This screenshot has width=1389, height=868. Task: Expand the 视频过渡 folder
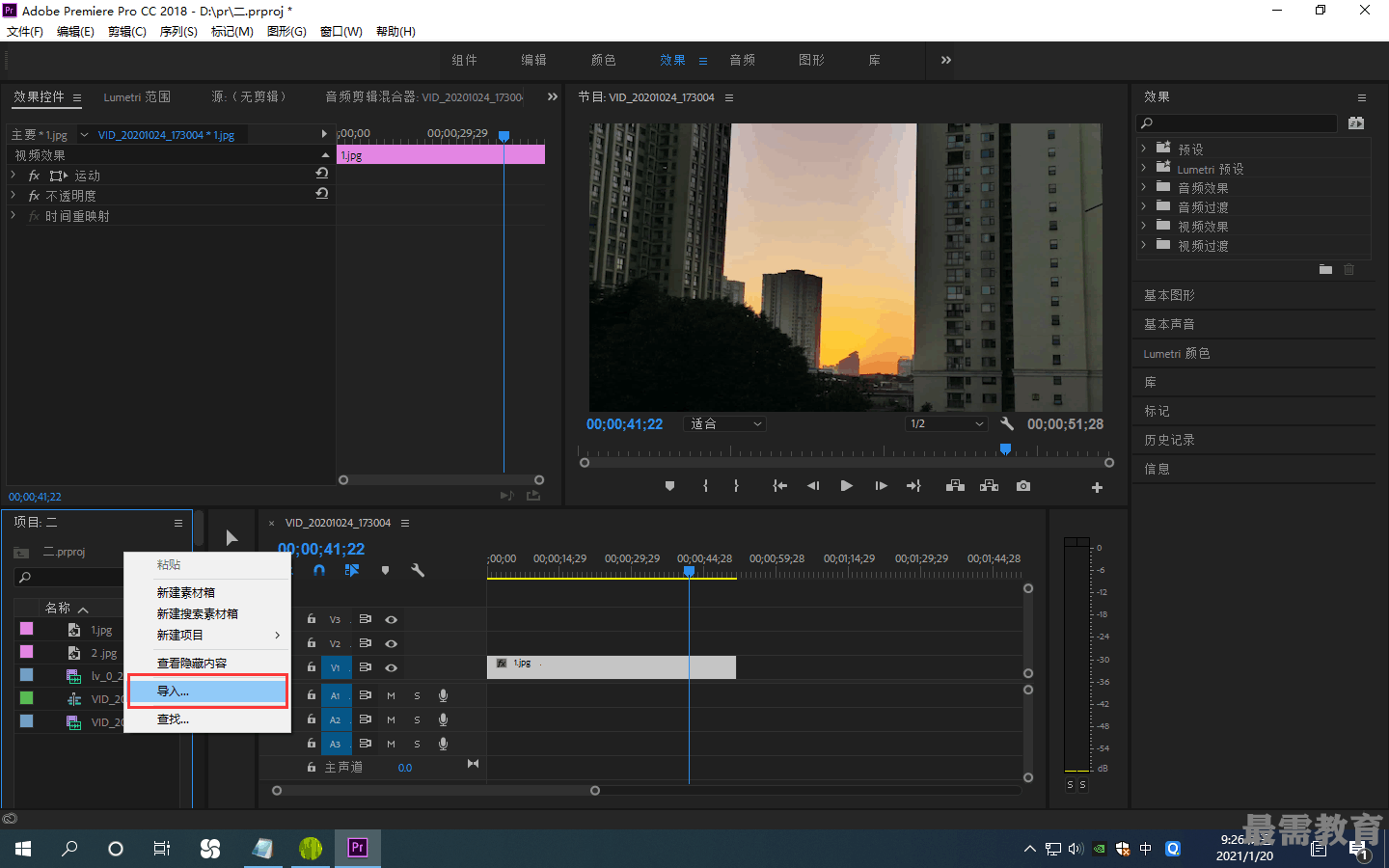point(1144,245)
